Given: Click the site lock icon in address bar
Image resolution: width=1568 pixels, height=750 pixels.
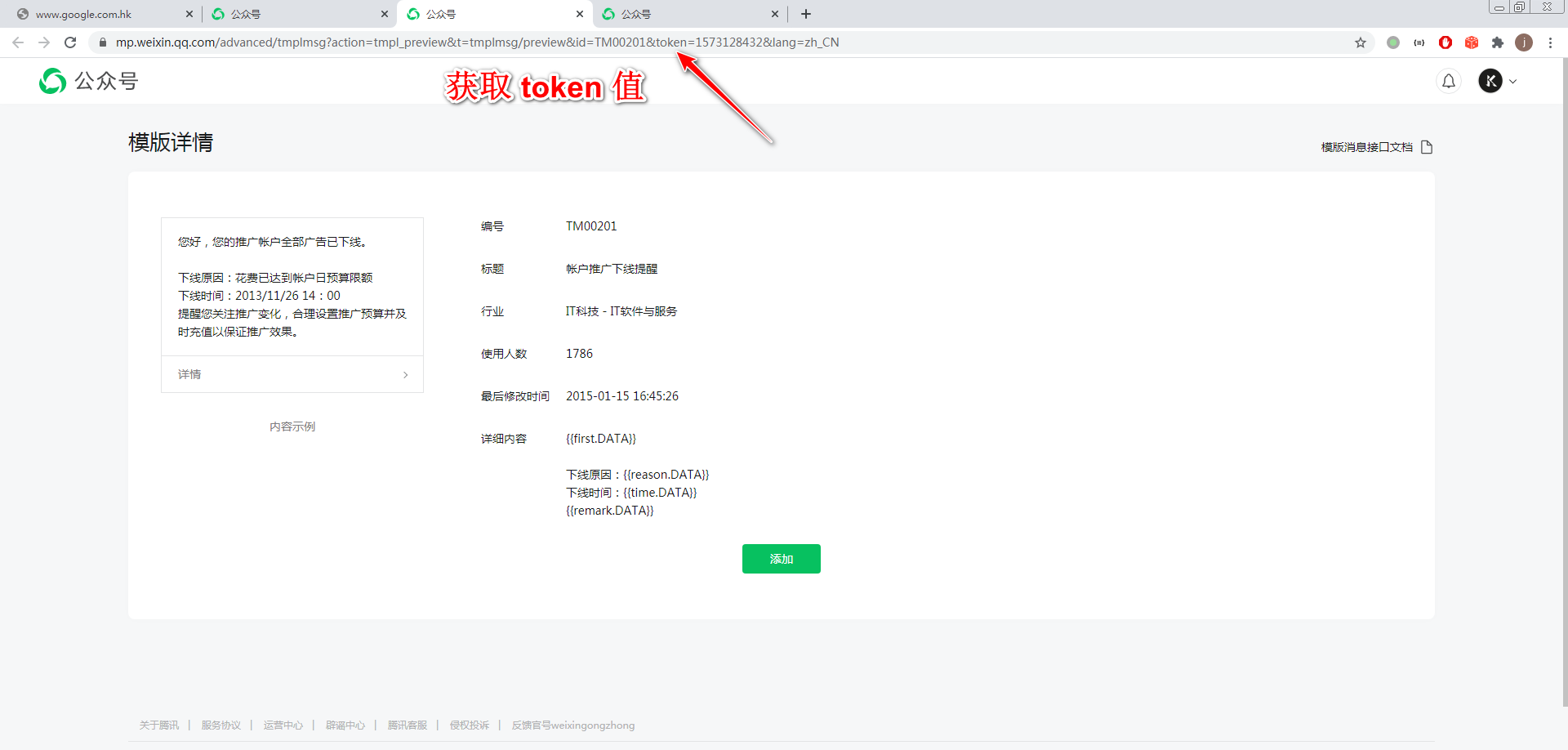Looking at the screenshot, I should (103, 42).
